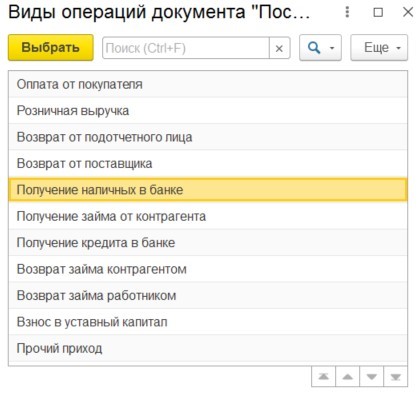
Task: Jump to the first list item arrow
Action: coord(323,377)
